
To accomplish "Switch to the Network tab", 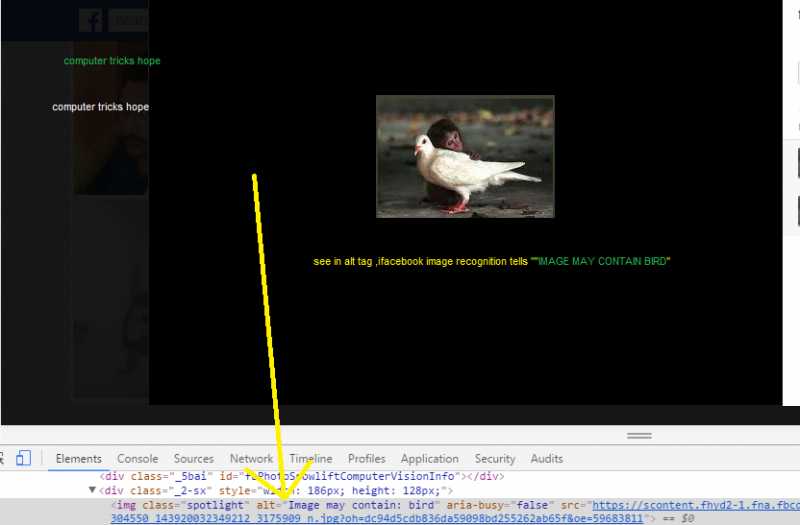I will pos(251,459).
